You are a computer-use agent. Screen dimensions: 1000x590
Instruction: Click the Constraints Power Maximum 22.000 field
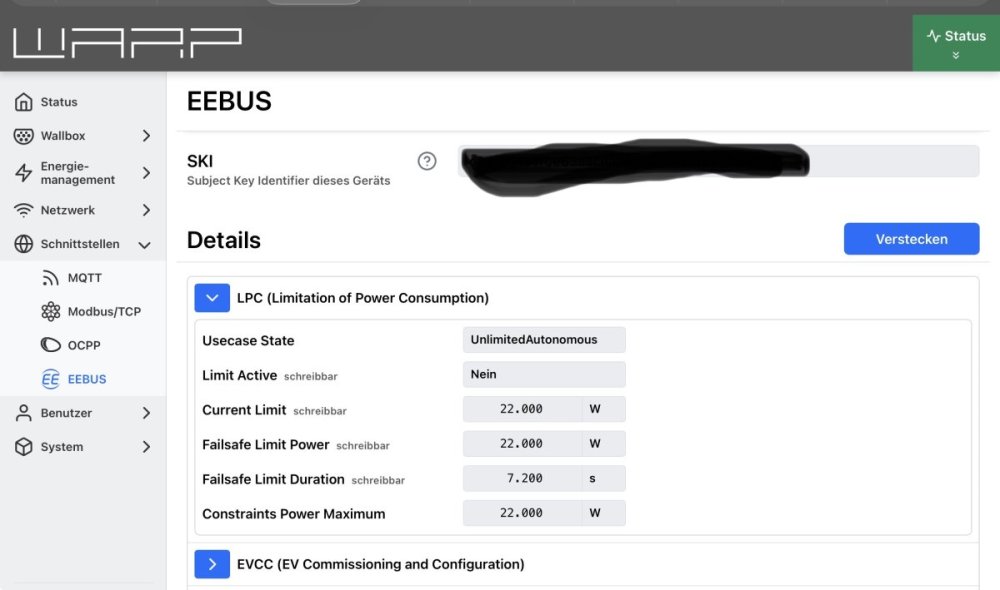522,513
